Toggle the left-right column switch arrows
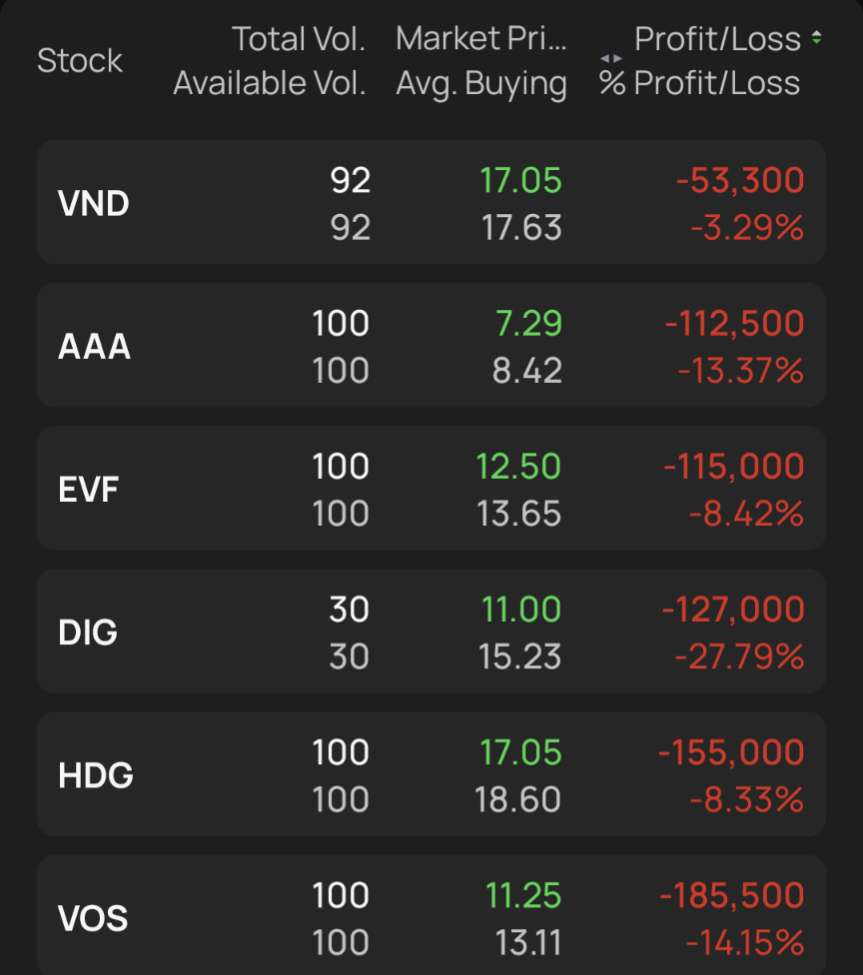This screenshot has width=863, height=975. (x=611, y=58)
